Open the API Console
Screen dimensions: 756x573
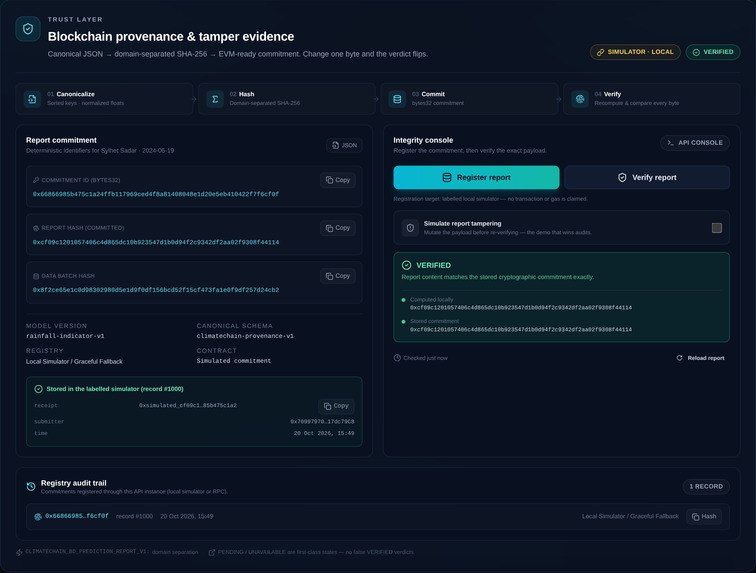point(695,143)
